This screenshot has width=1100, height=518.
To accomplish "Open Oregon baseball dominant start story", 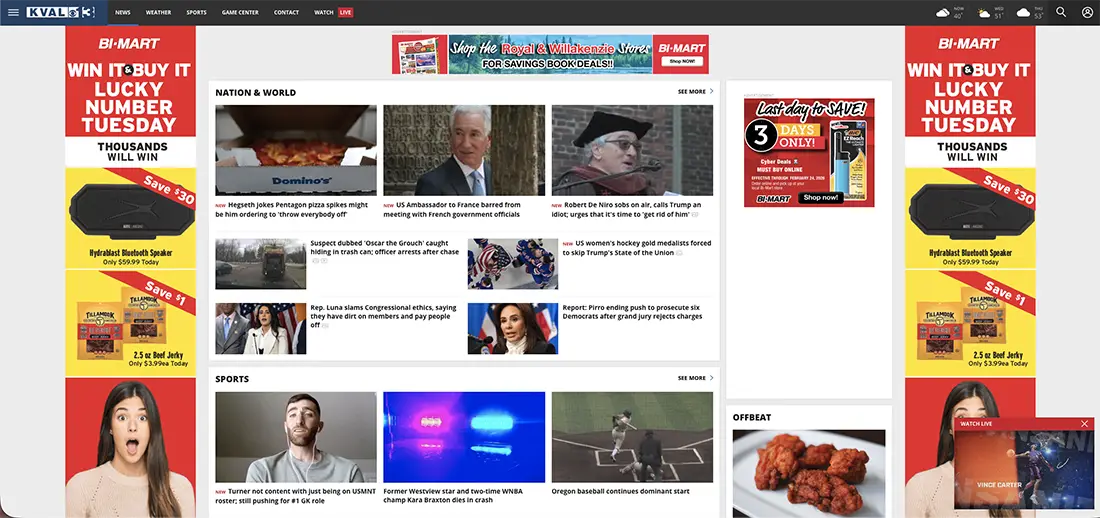I will tap(620, 491).
